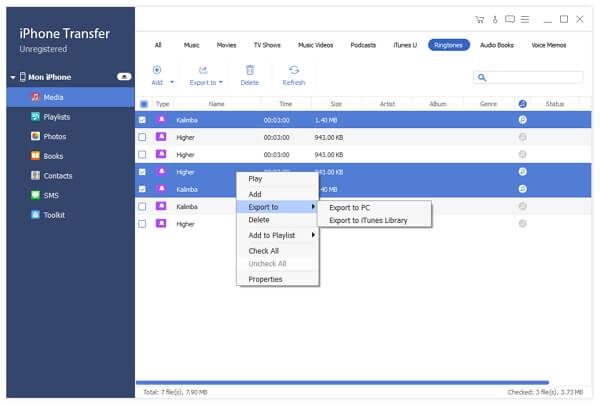The width and height of the screenshot is (600, 406).
Task: Click the sync icon in first Kalimba row
Action: (522, 120)
